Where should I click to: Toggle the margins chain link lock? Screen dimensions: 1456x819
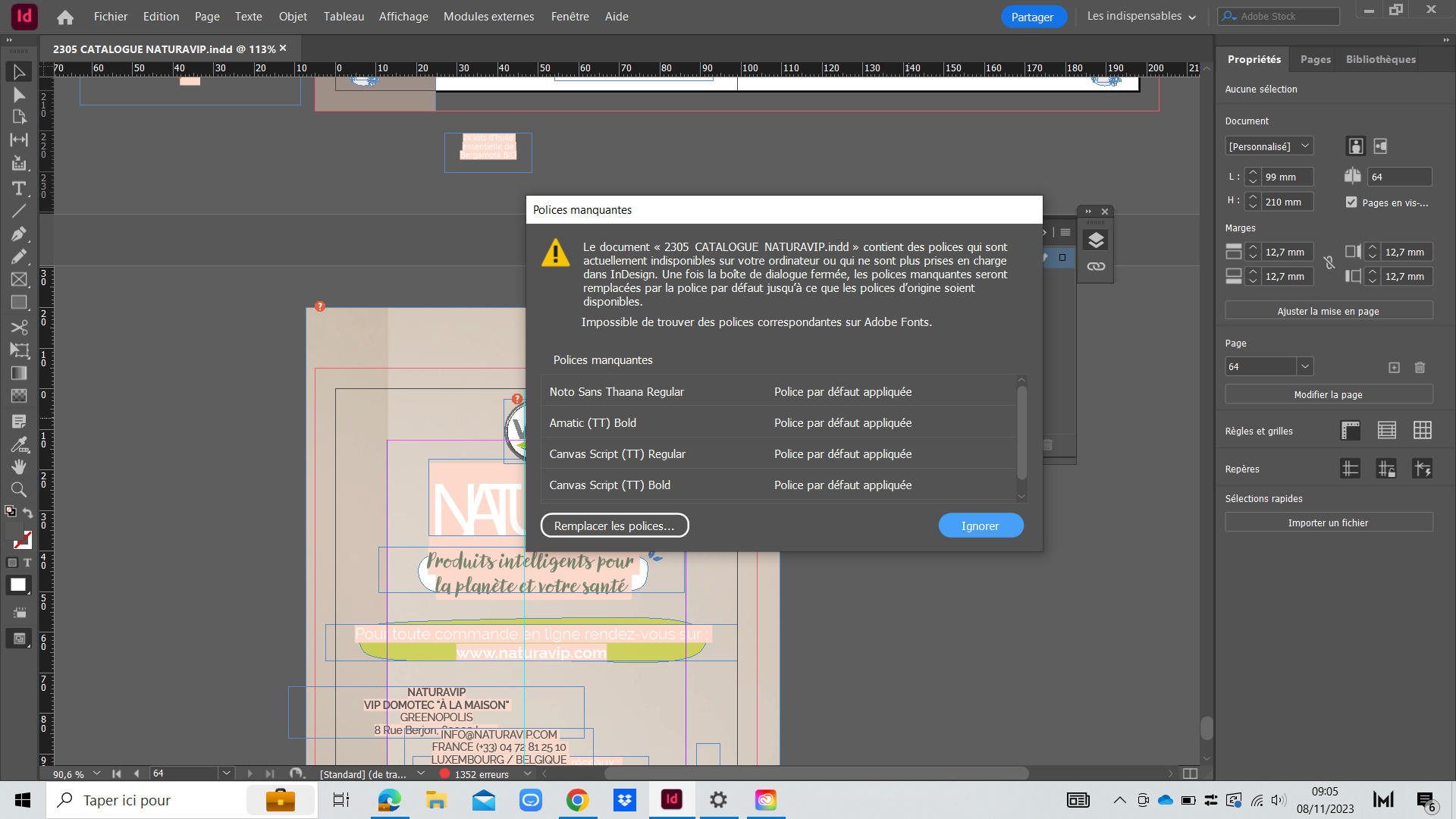click(1329, 263)
